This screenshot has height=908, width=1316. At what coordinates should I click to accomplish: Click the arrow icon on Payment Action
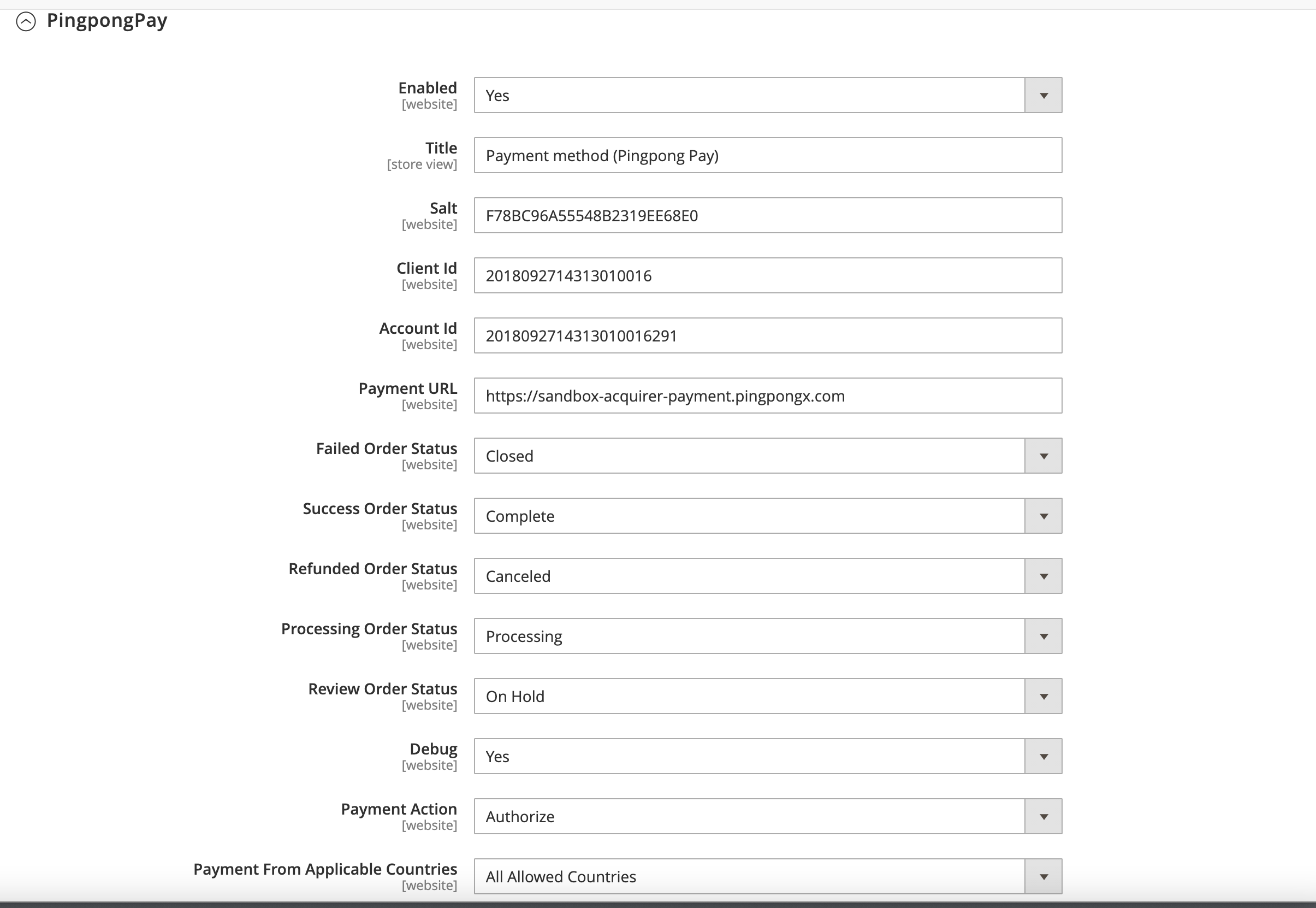click(1042, 816)
